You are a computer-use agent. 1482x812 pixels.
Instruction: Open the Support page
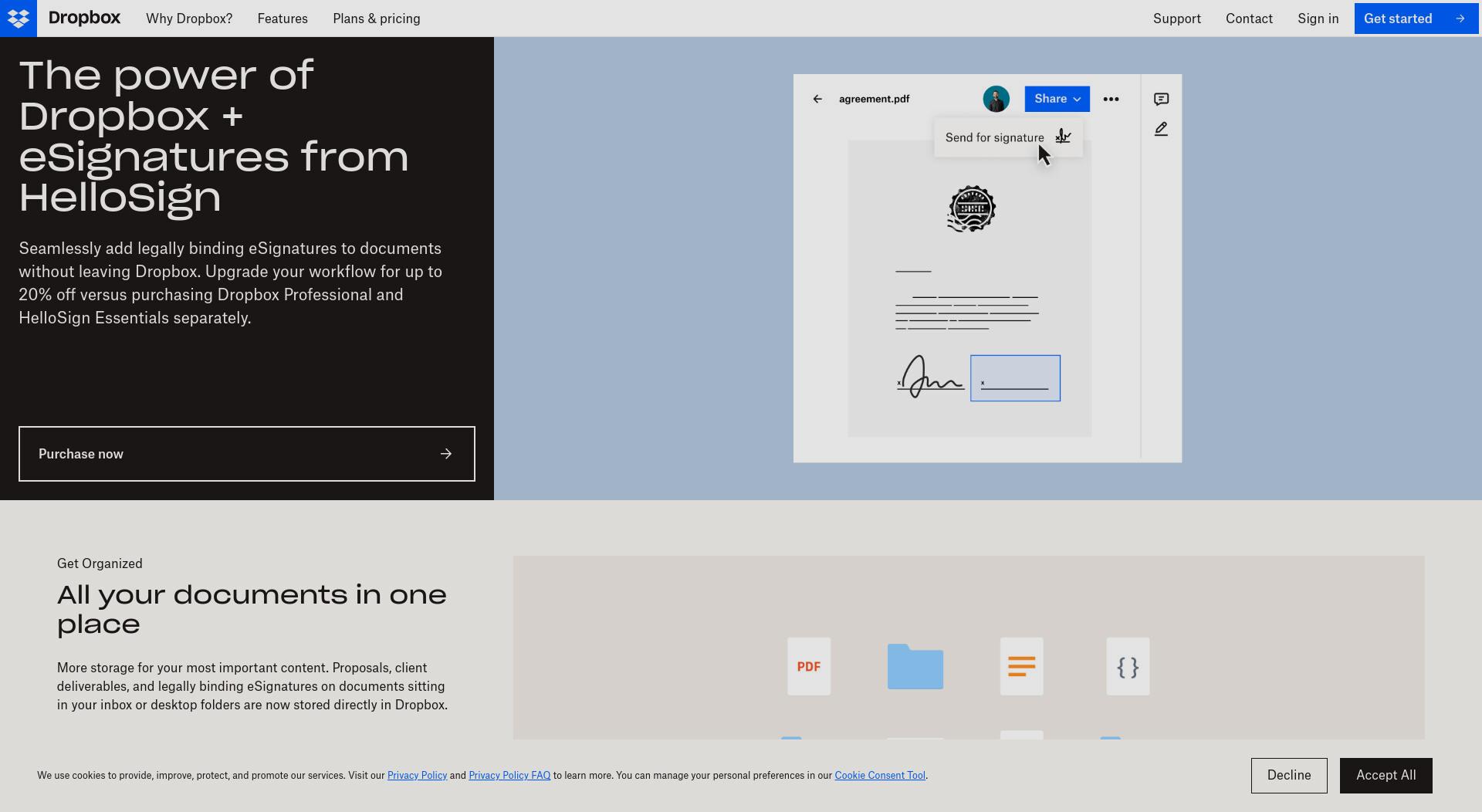1177,19
